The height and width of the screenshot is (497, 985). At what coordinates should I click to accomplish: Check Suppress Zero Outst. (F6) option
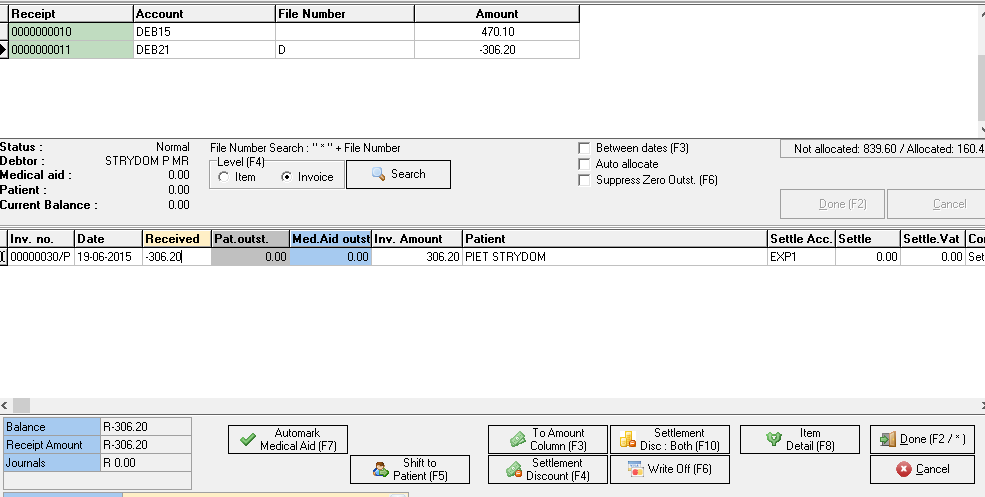(x=585, y=180)
